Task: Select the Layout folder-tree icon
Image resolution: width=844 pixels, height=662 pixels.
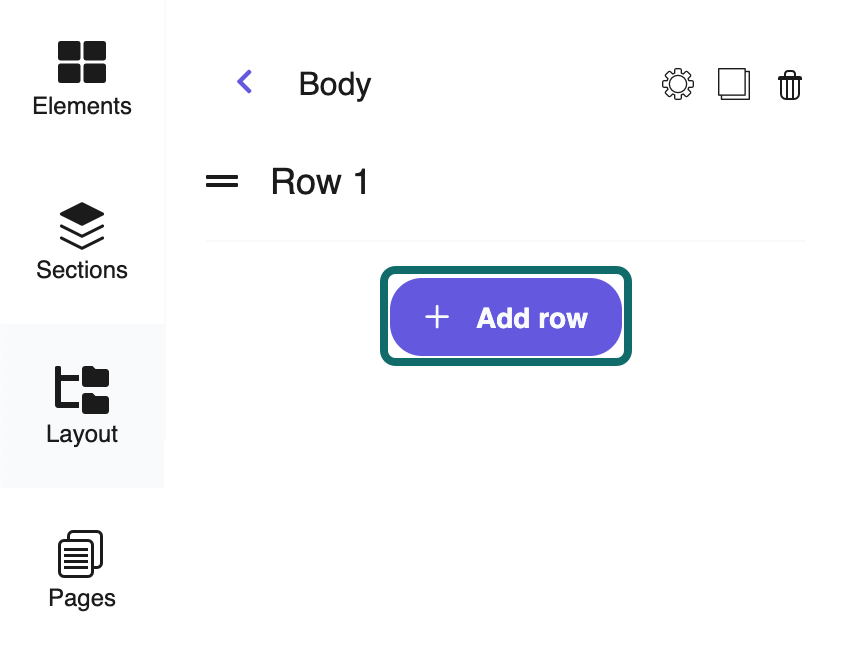Action: pos(82,389)
